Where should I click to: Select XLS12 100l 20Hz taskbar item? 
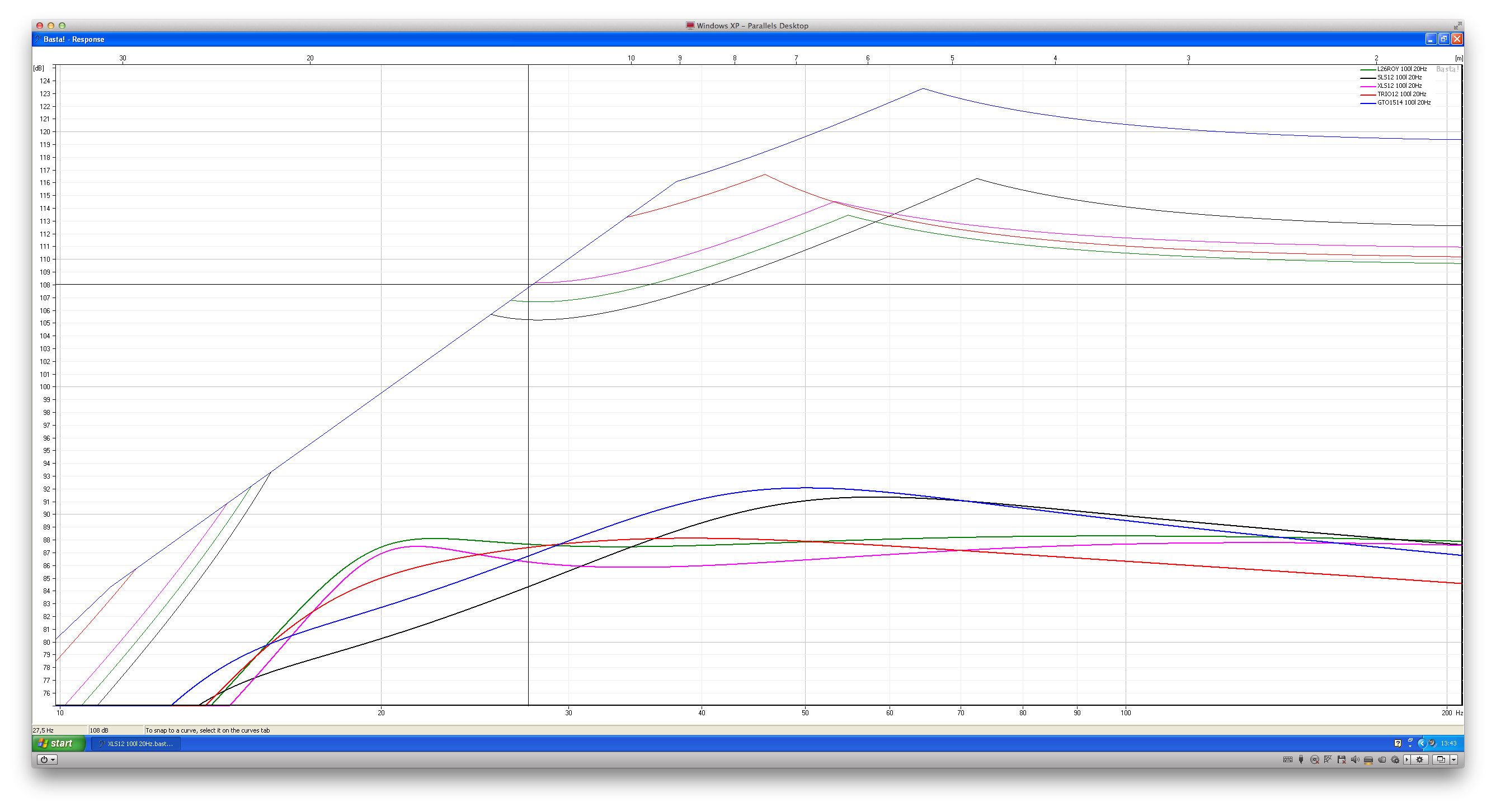click(x=137, y=744)
